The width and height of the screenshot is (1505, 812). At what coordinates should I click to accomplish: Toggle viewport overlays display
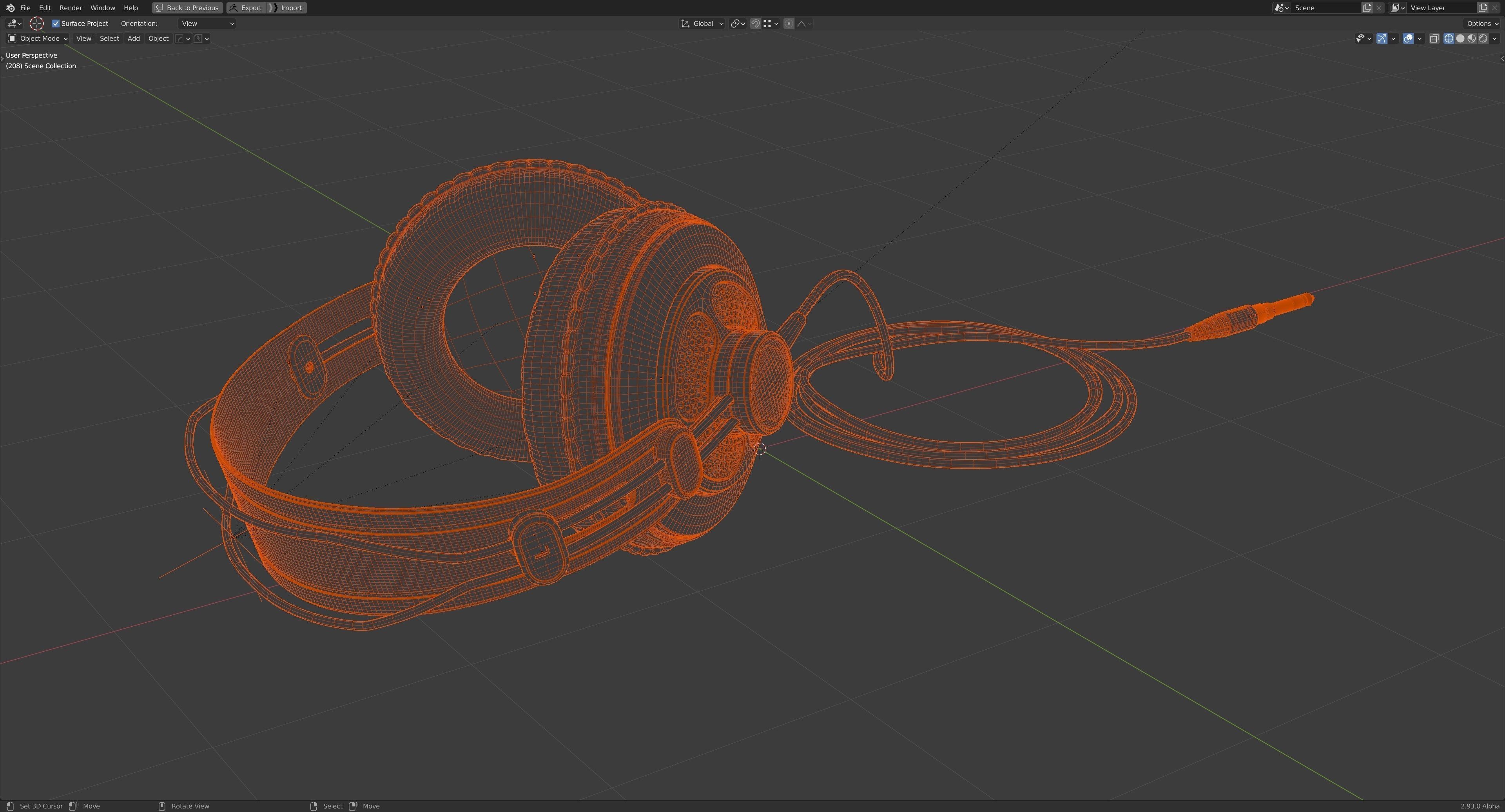1408,38
